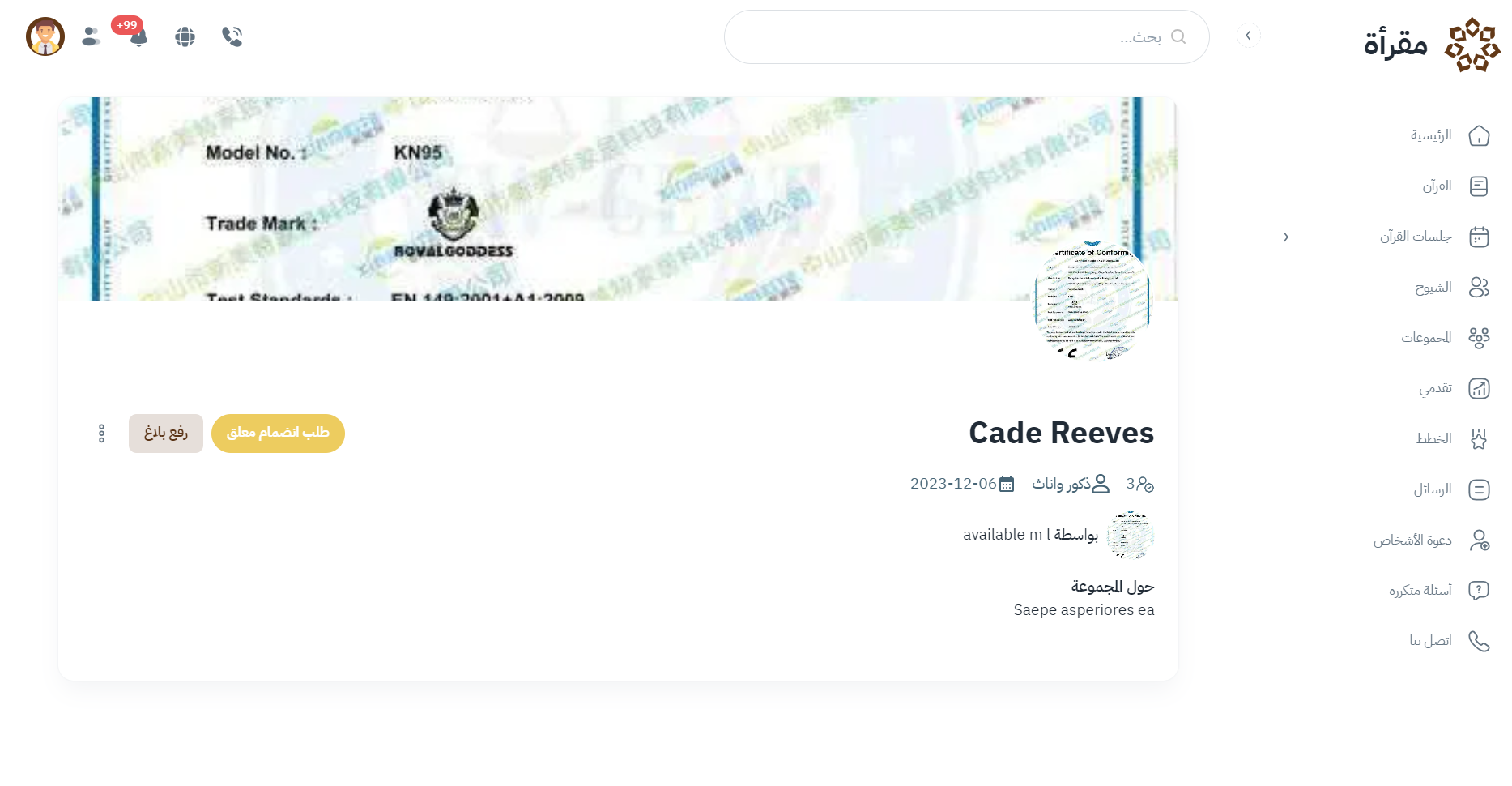The image size is (1512, 786).
Task: Open the friends icon in top bar
Action: [x=92, y=36]
